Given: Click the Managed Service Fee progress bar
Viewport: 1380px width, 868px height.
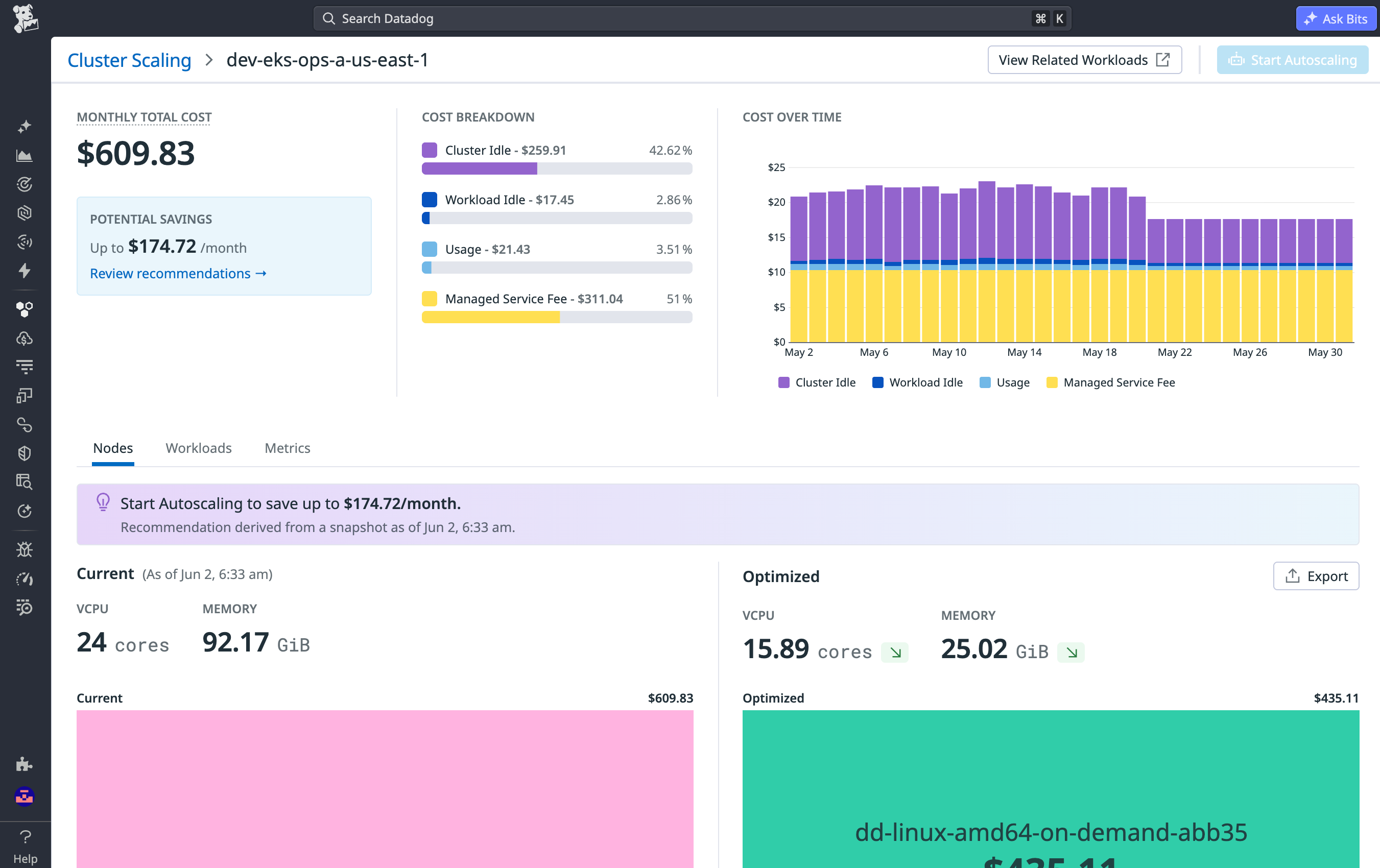Looking at the screenshot, I should (x=557, y=317).
